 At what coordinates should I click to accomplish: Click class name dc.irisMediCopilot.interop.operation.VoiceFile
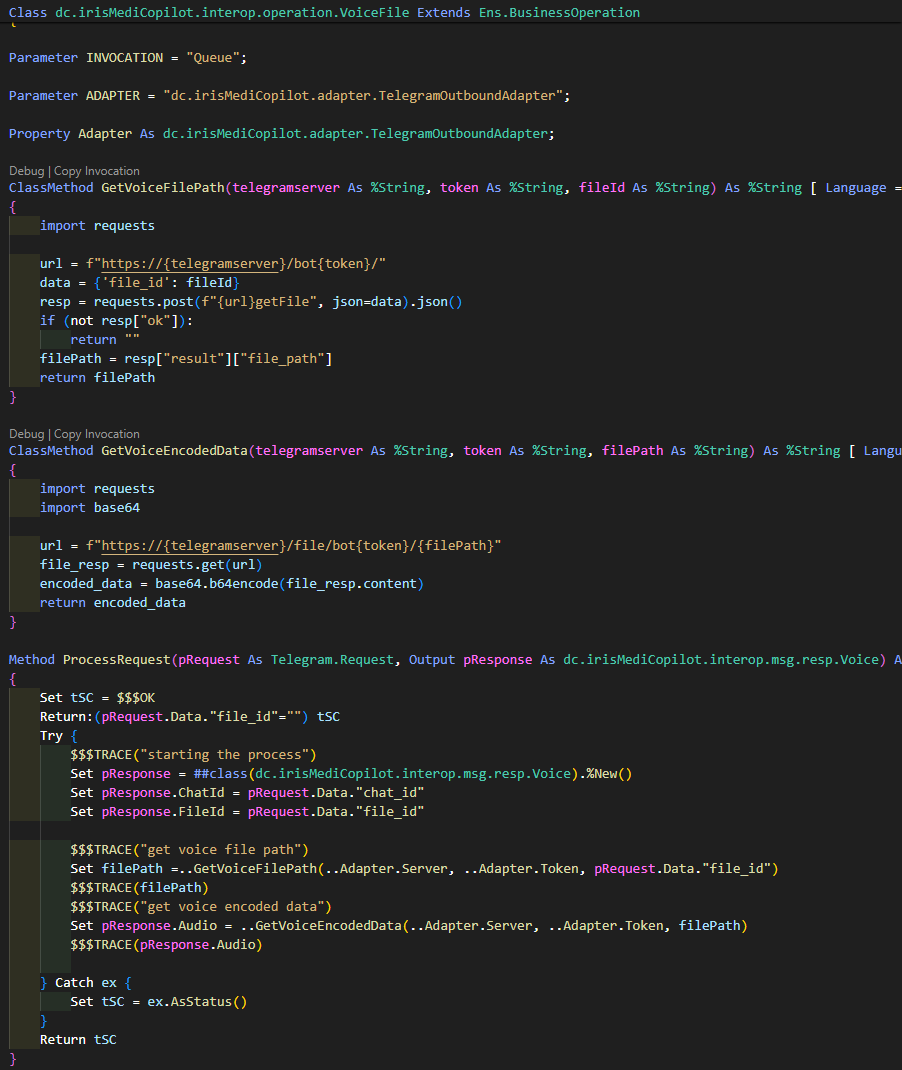click(x=233, y=12)
